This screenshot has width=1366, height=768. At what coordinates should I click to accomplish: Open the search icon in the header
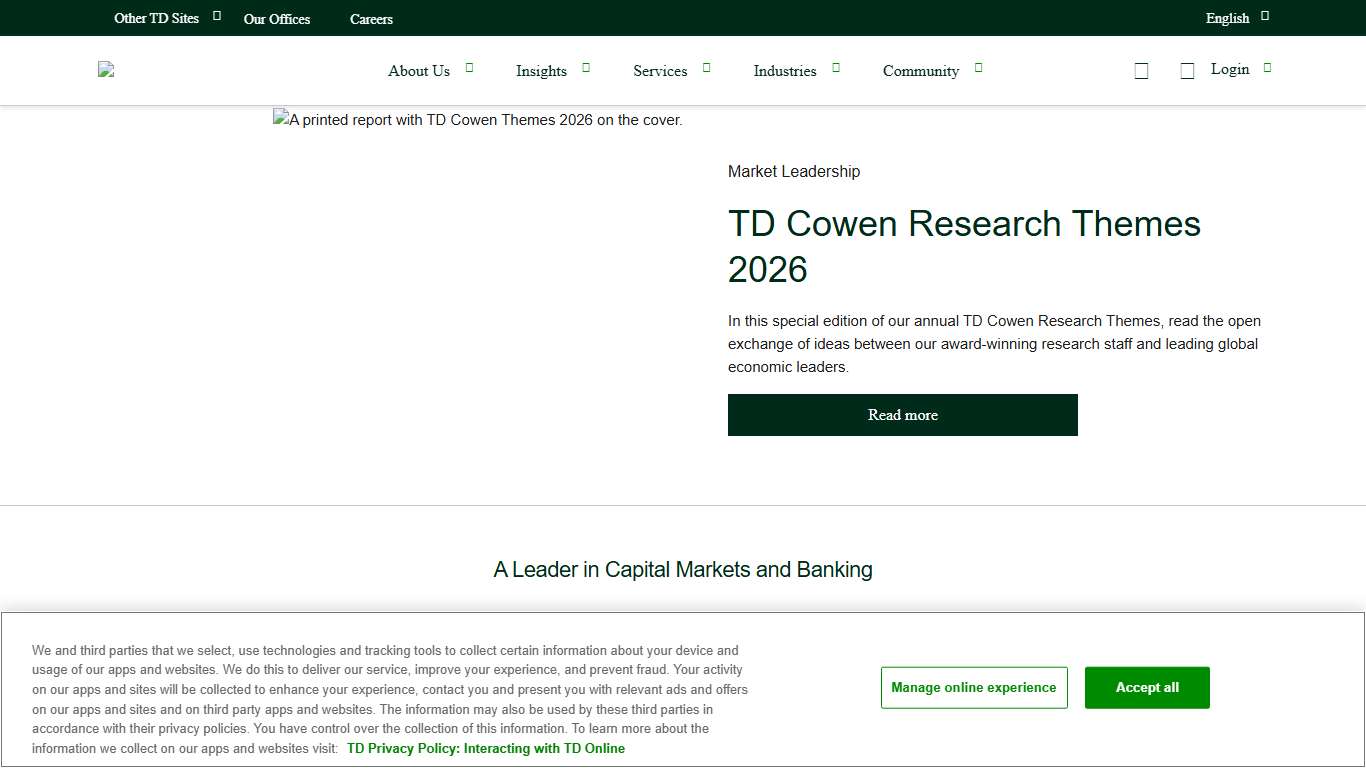tap(1141, 70)
